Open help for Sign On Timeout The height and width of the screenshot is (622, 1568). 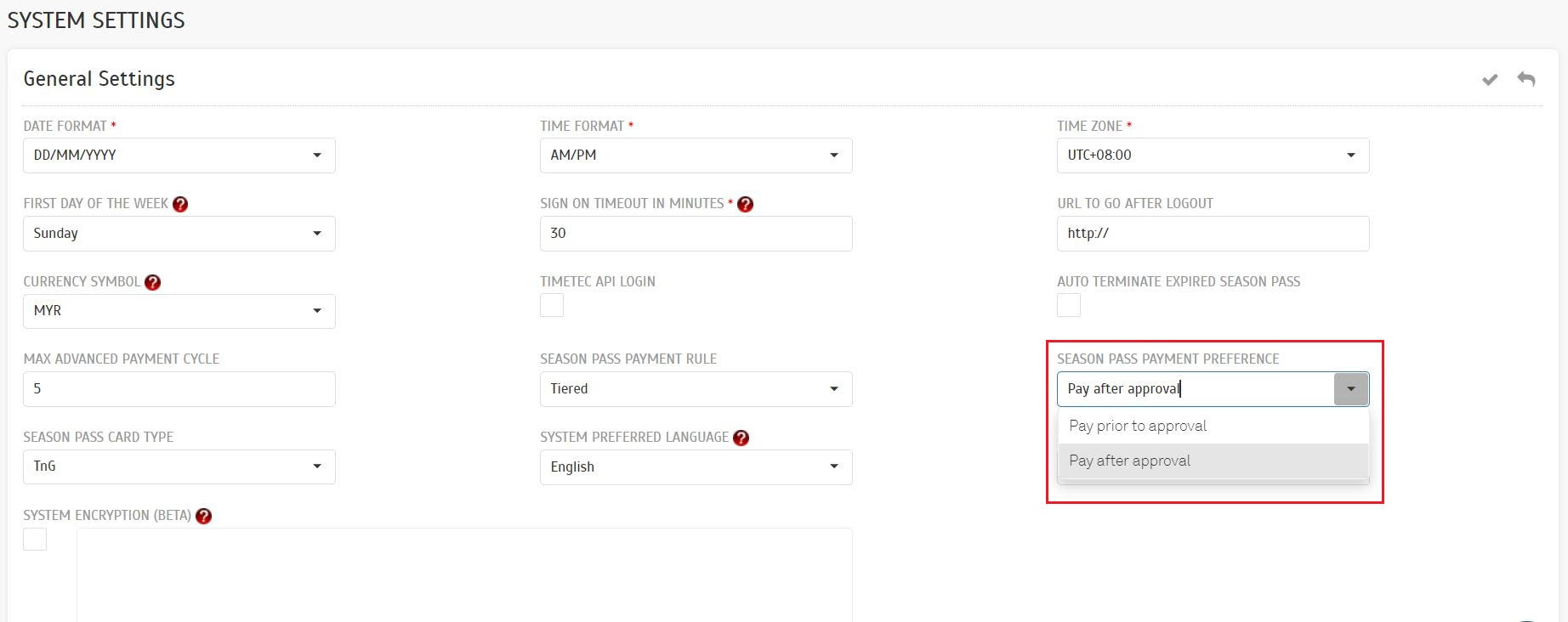point(746,204)
